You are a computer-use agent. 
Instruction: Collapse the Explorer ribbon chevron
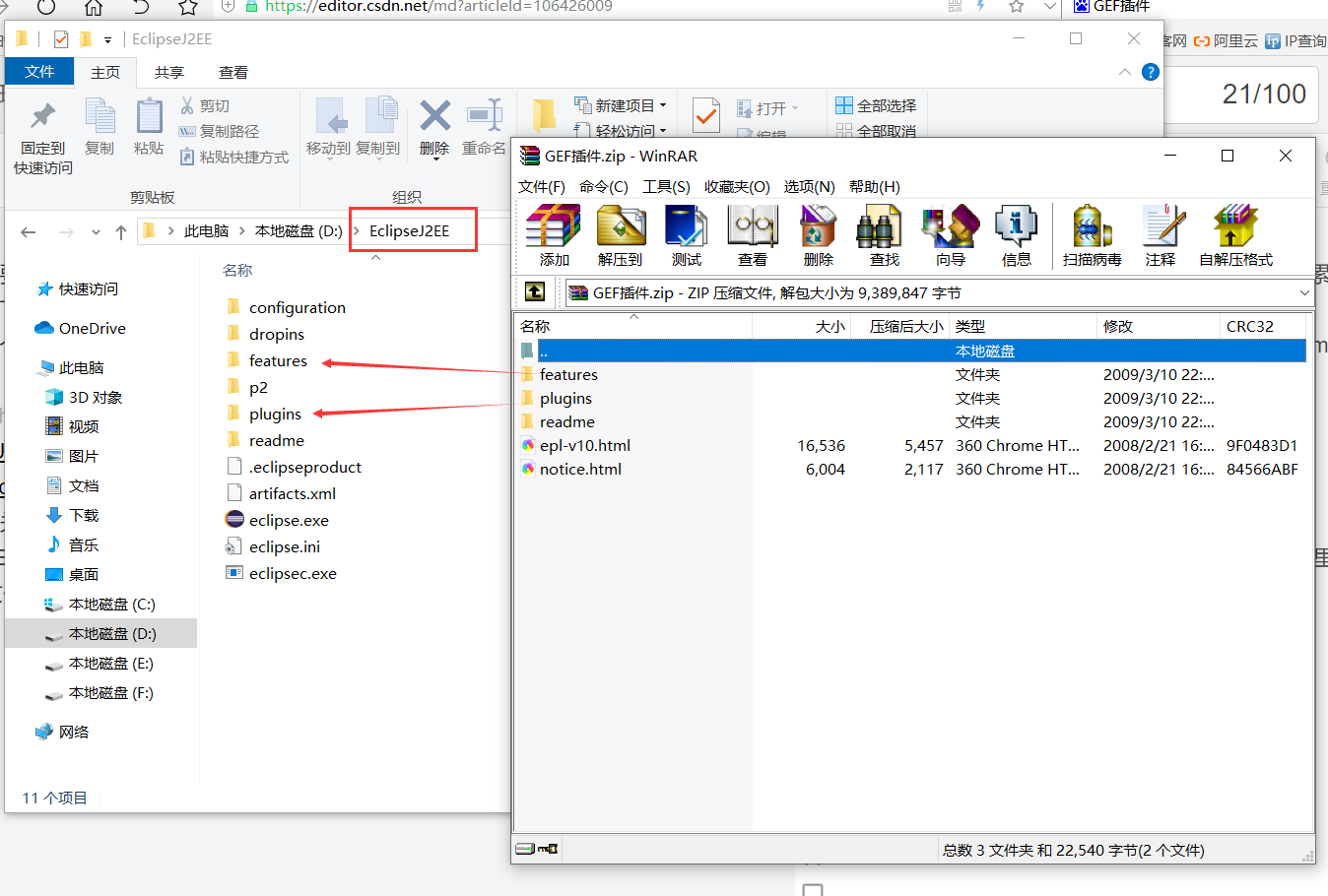(x=1125, y=72)
